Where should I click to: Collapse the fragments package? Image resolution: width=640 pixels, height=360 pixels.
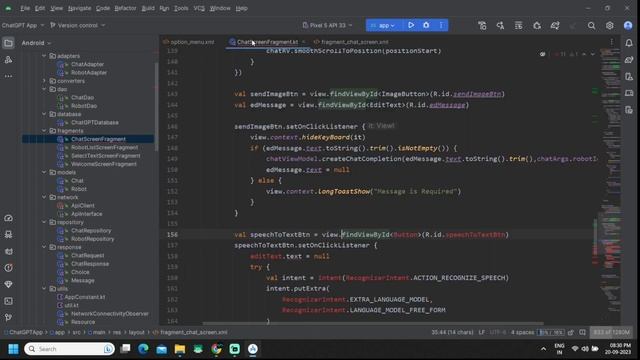pyautogui.click(x=44, y=131)
